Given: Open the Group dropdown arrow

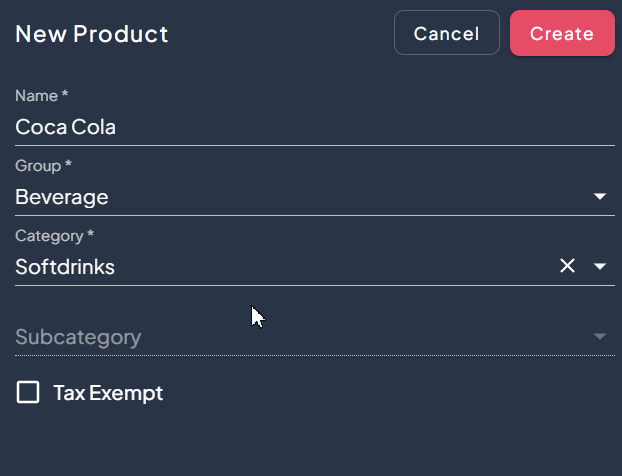Looking at the screenshot, I should 600,197.
